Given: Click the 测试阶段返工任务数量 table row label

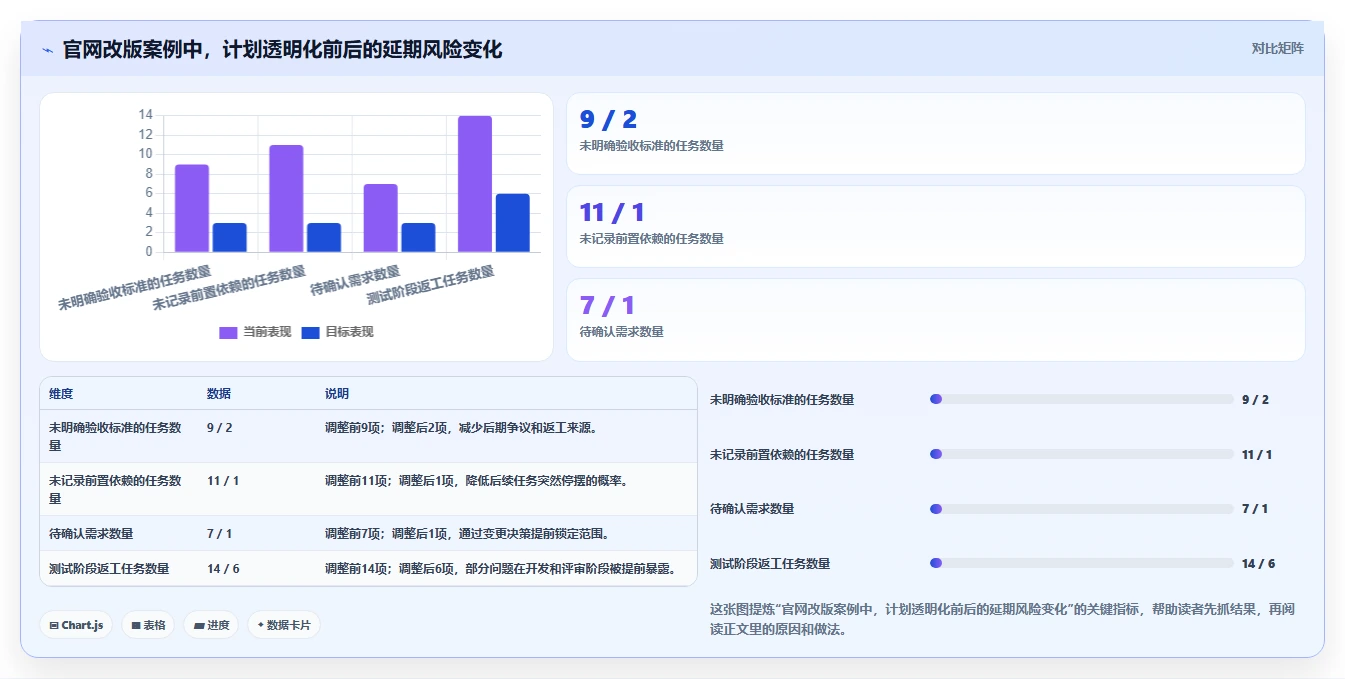Looking at the screenshot, I should click(x=109, y=568).
